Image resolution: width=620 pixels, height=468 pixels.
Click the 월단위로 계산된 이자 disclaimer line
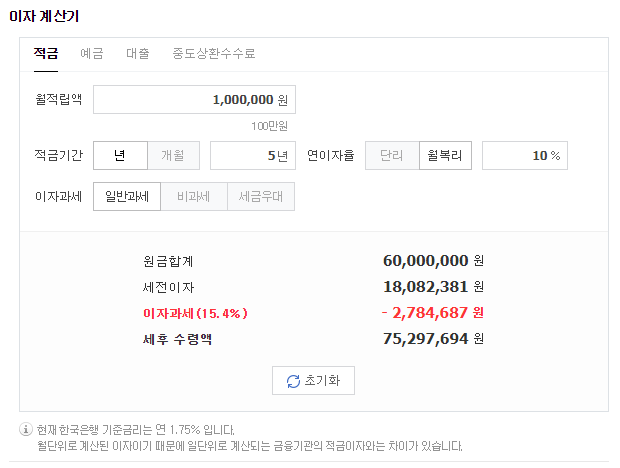[250, 446]
